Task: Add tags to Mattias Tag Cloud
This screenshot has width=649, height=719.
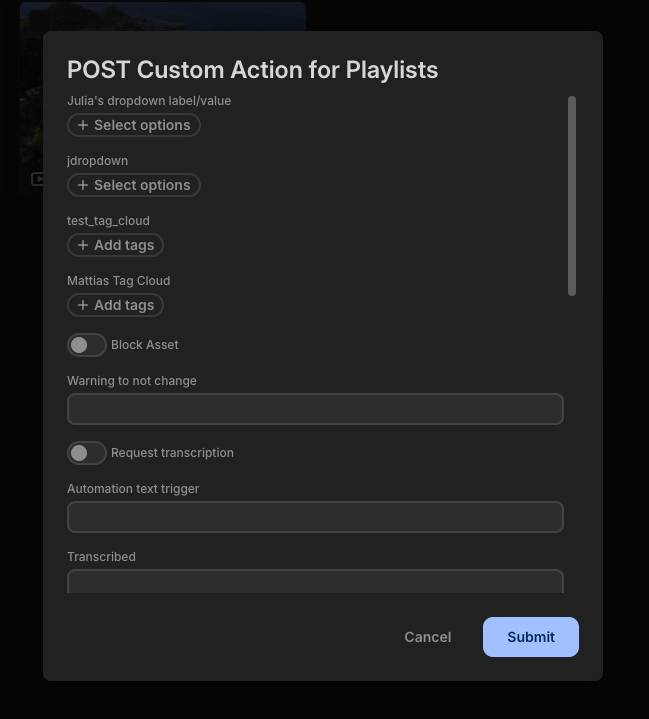Action: click(x=115, y=305)
